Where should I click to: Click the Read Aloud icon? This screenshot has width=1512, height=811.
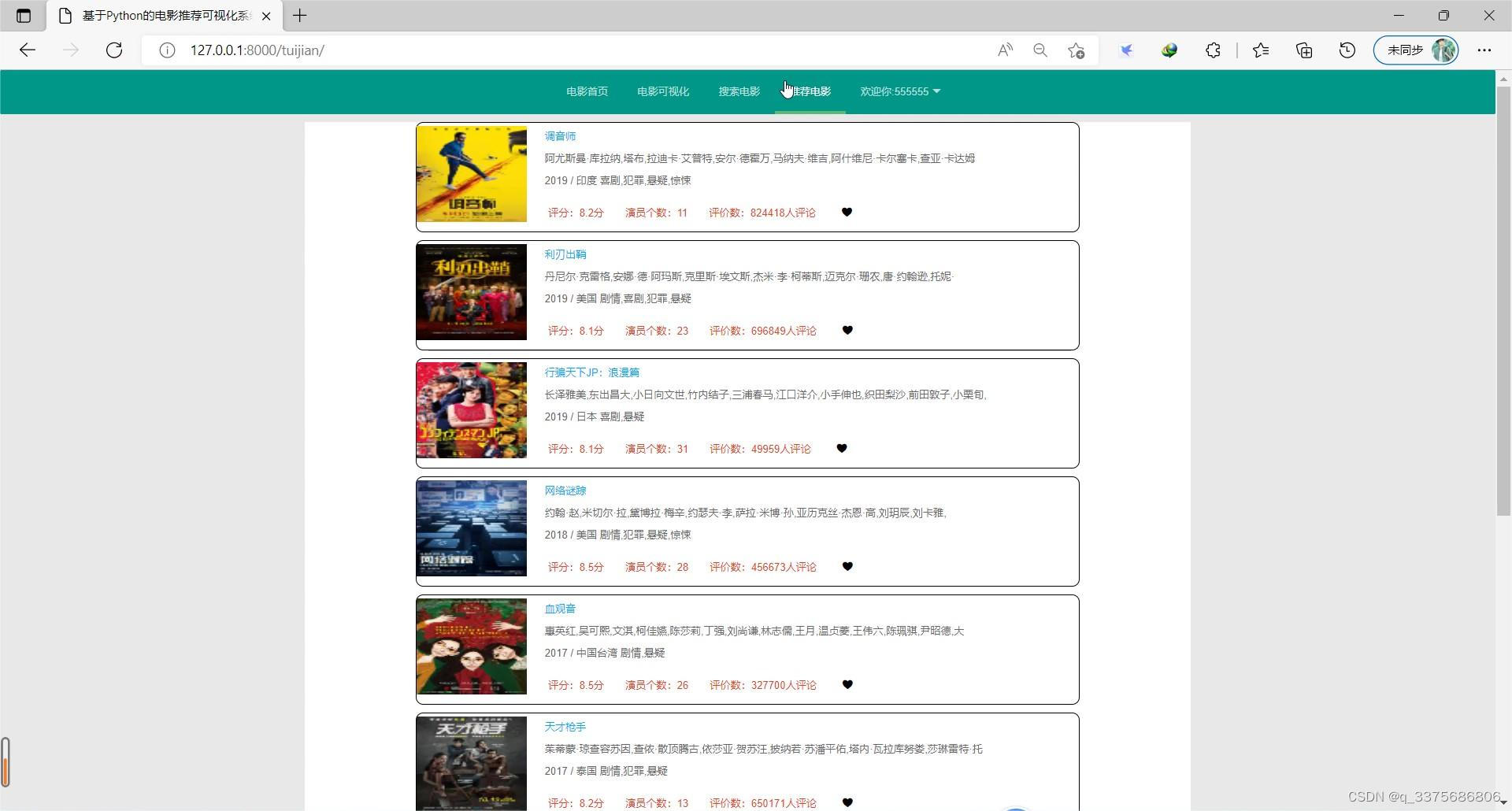tap(1005, 50)
